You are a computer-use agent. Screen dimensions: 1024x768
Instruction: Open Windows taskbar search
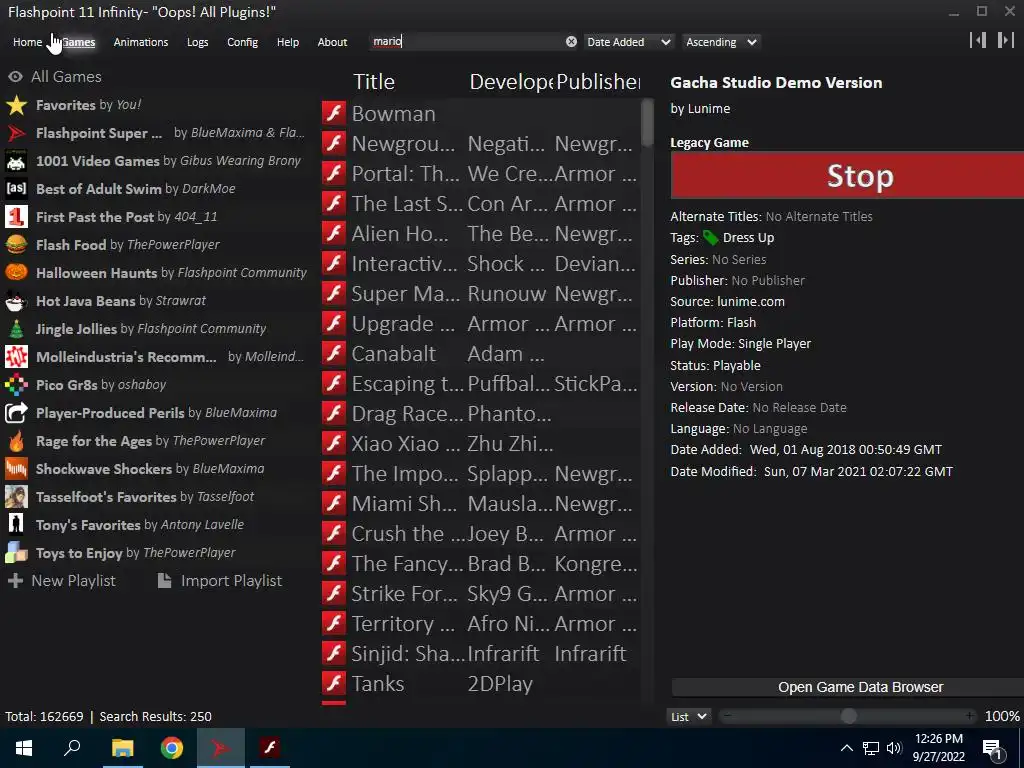[x=72, y=748]
